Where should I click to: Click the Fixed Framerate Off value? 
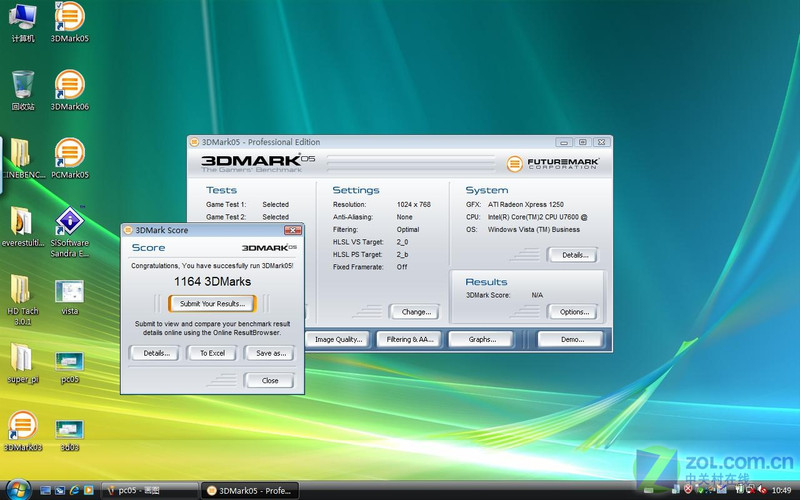coord(402,267)
